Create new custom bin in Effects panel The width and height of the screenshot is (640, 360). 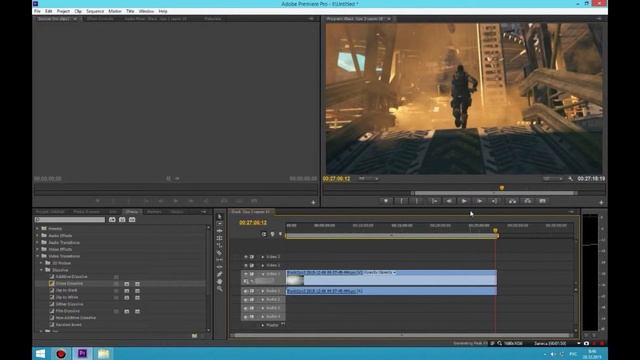(x=195, y=336)
